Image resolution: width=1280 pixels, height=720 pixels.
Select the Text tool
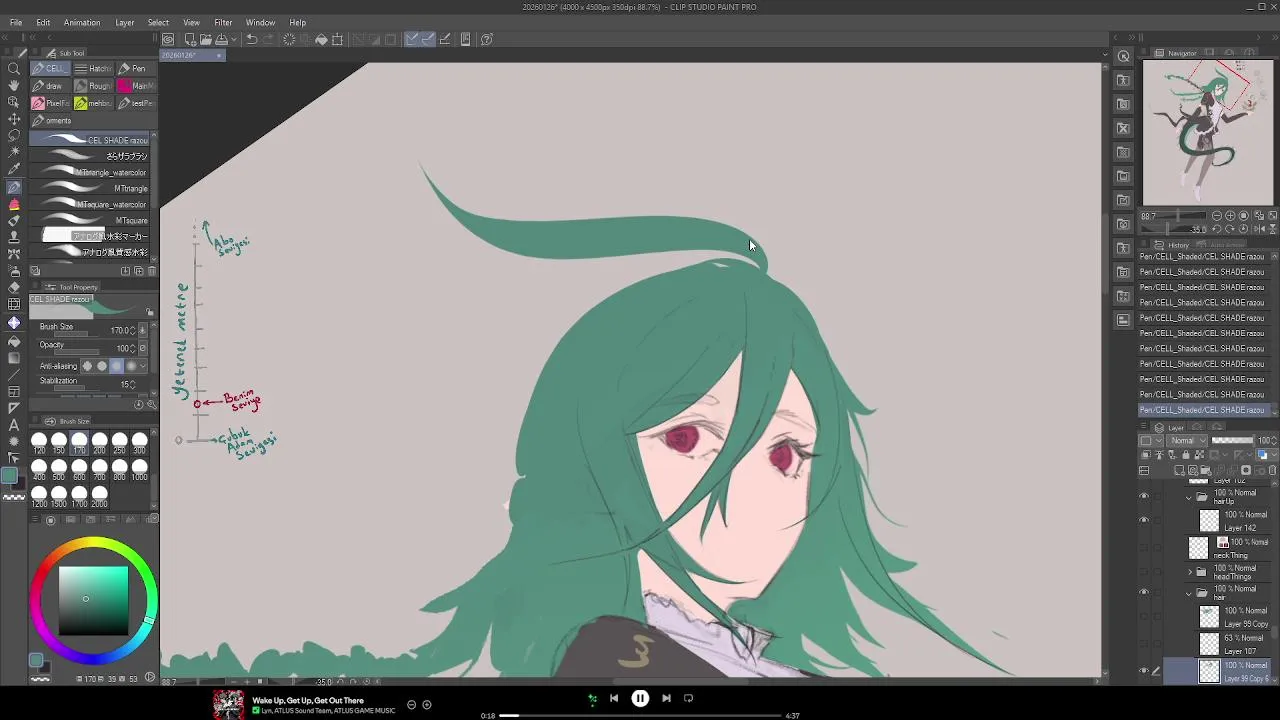[14, 425]
